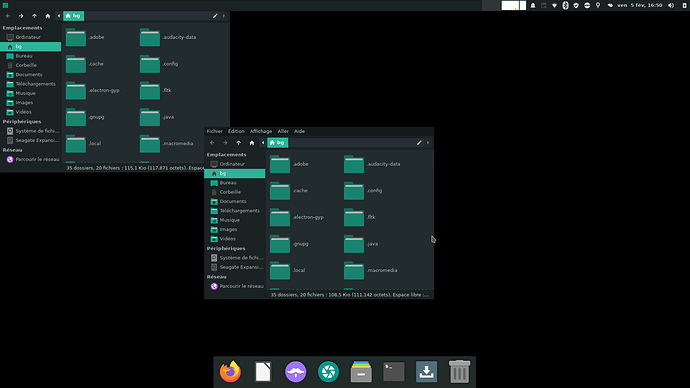Select Seagate Expansion drive in front window sidebar
The height and width of the screenshot is (388, 690).
[x=235, y=267]
